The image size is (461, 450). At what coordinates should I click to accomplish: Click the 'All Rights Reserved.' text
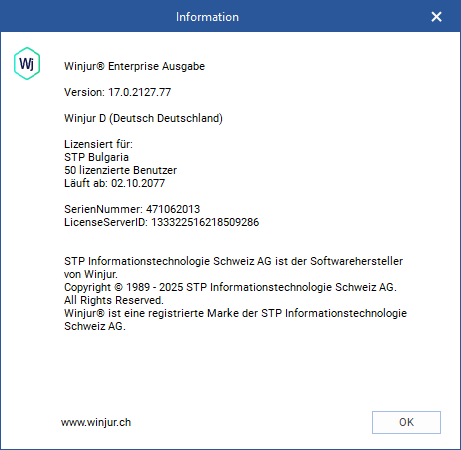[114, 300]
